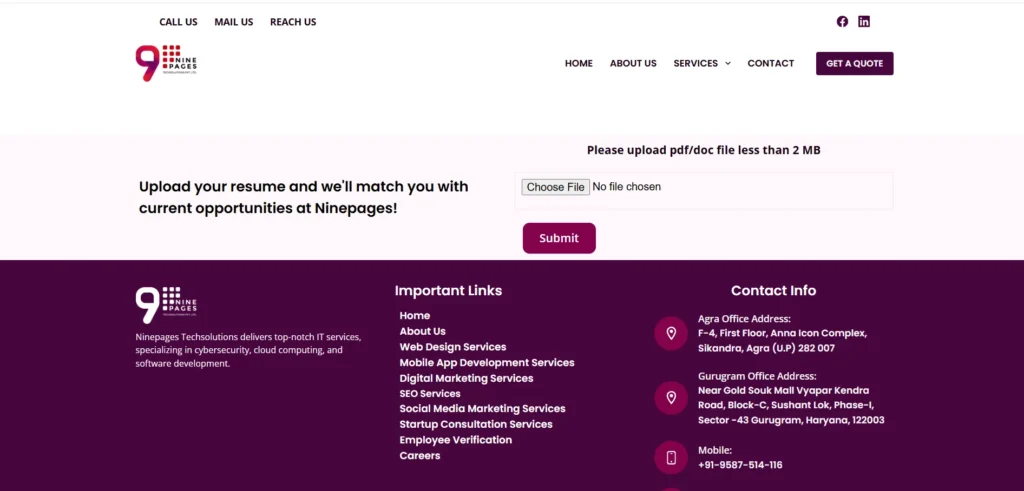
Task: Click the Ninepages logo in header
Action: coord(166,63)
